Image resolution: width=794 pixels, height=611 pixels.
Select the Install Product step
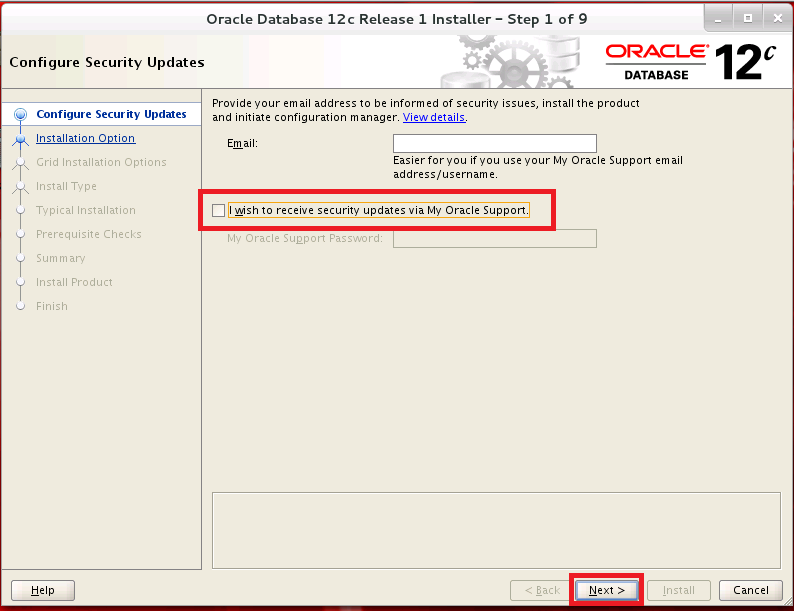click(74, 282)
